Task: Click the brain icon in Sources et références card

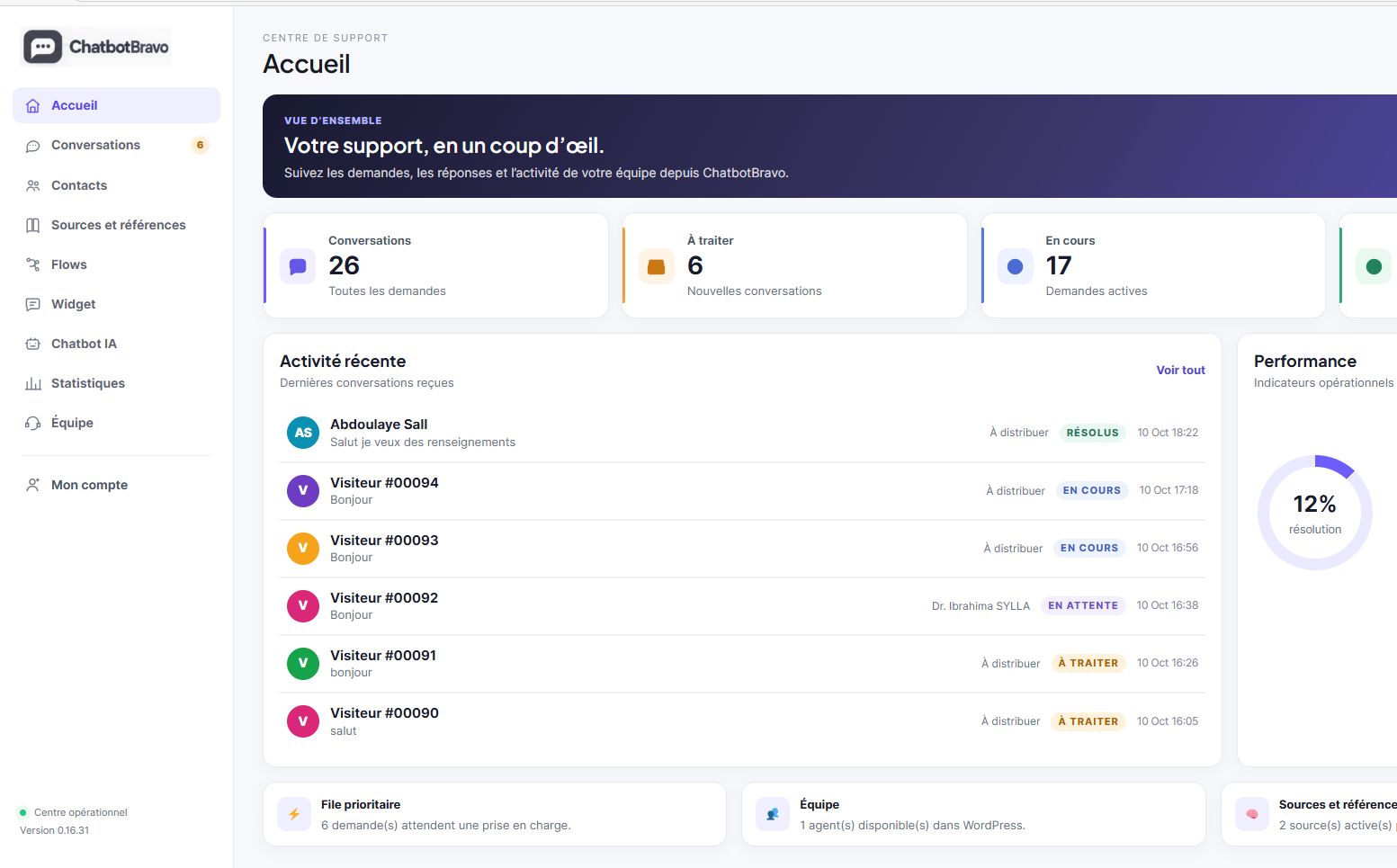Action: (1252, 814)
